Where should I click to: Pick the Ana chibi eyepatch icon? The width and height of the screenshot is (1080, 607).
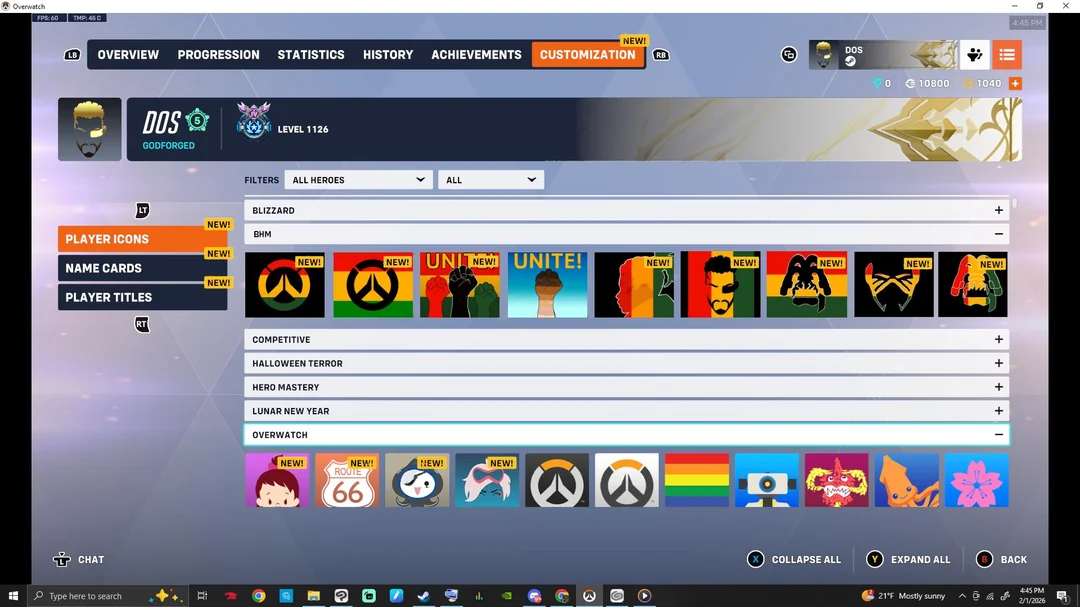tap(417, 480)
